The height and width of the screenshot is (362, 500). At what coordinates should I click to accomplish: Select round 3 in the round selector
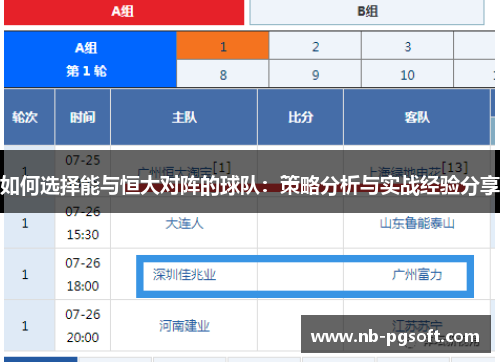(407, 46)
